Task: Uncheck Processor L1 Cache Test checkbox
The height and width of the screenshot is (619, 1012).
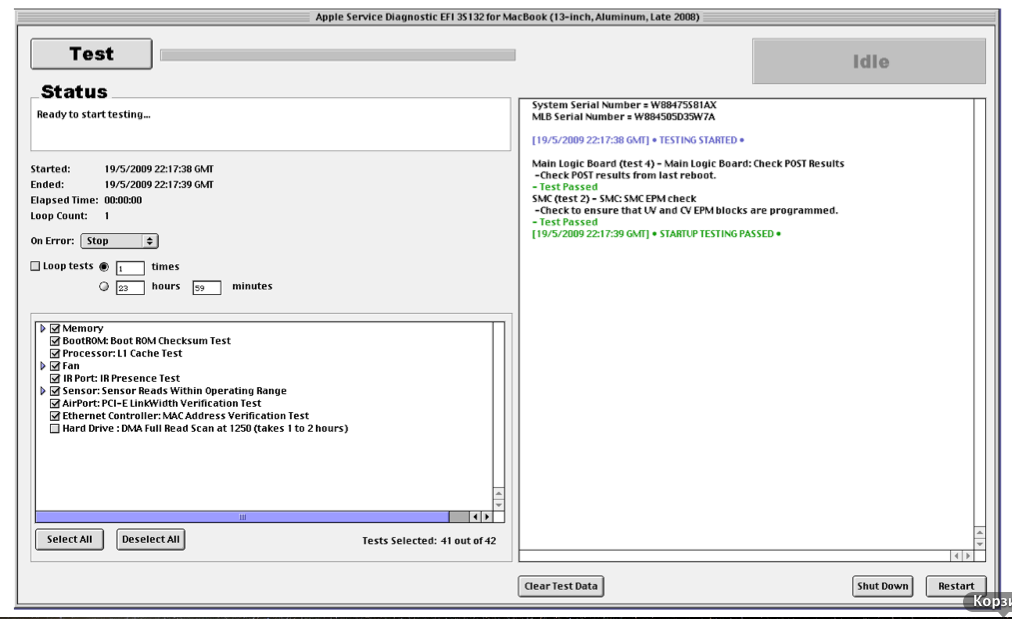Action: (55, 354)
